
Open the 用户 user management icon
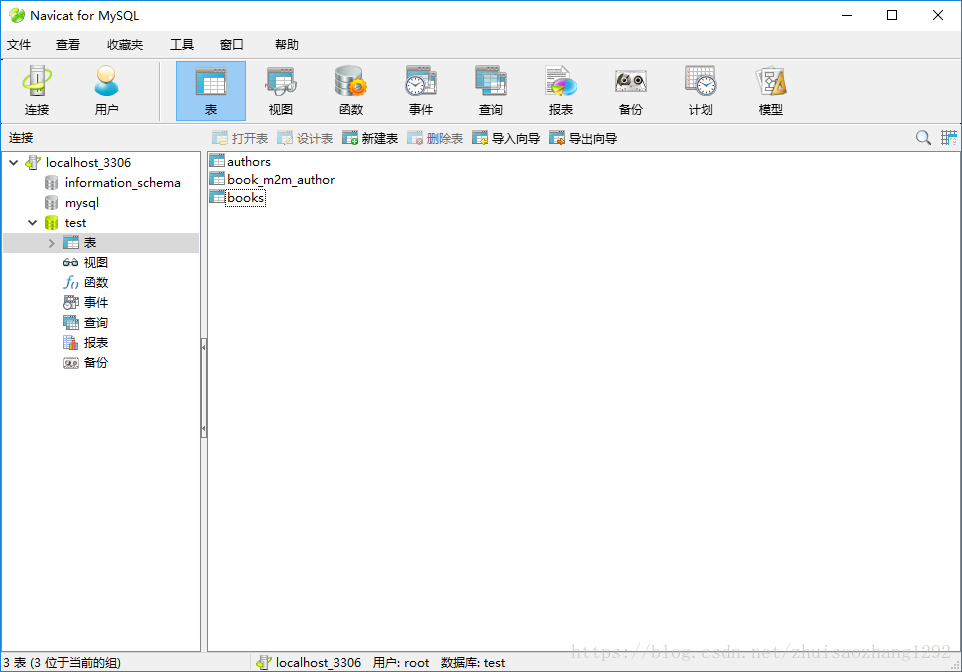click(106, 90)
